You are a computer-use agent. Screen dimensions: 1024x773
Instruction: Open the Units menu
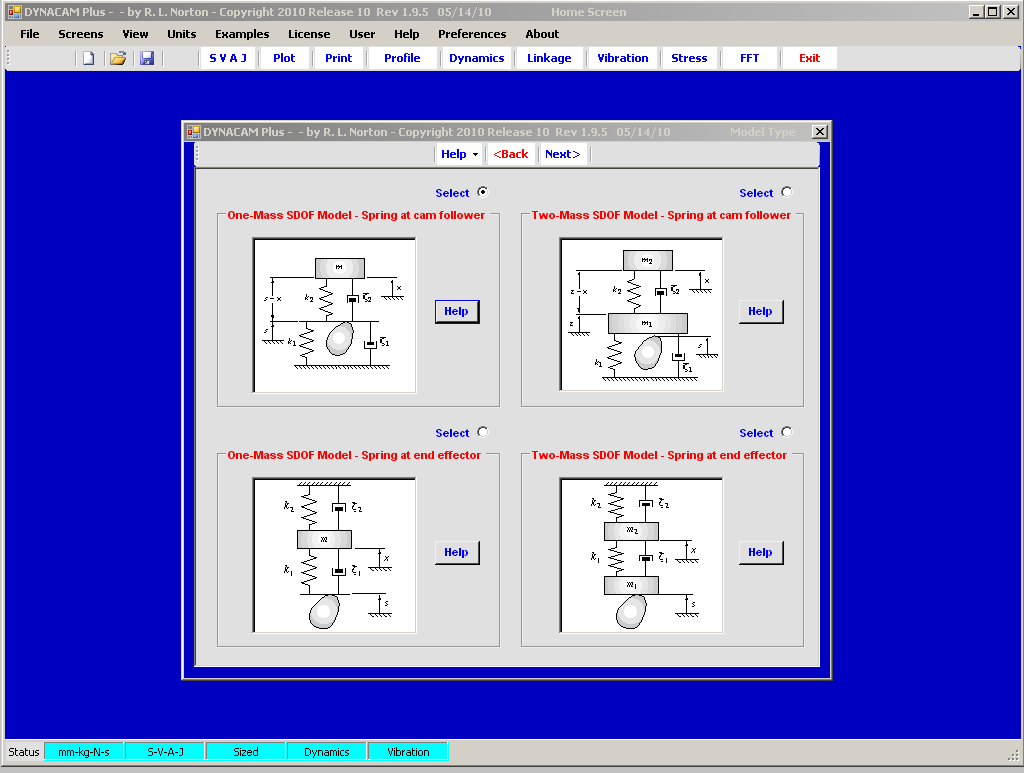tap(182, 34)
